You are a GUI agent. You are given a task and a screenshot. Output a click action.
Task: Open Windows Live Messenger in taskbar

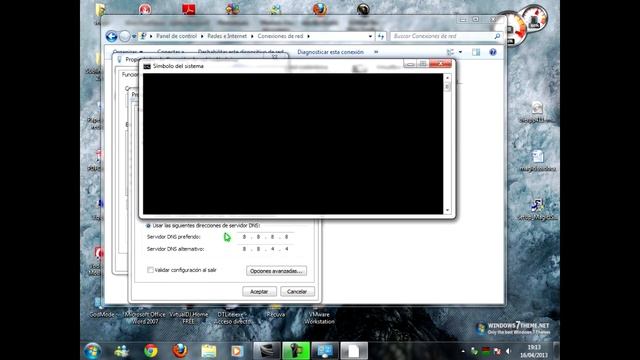click(x=121, y=351)
